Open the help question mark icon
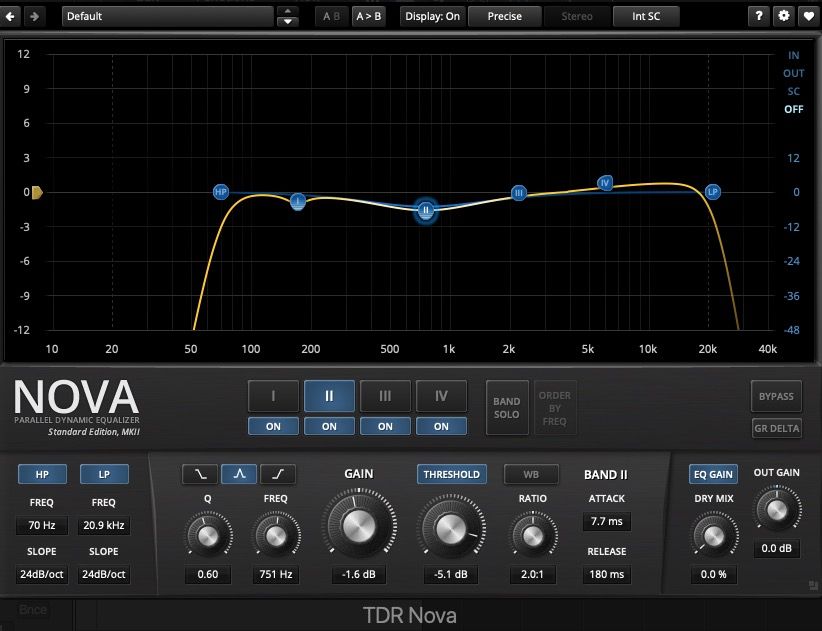Screen dimensions: 822x631 761,16
